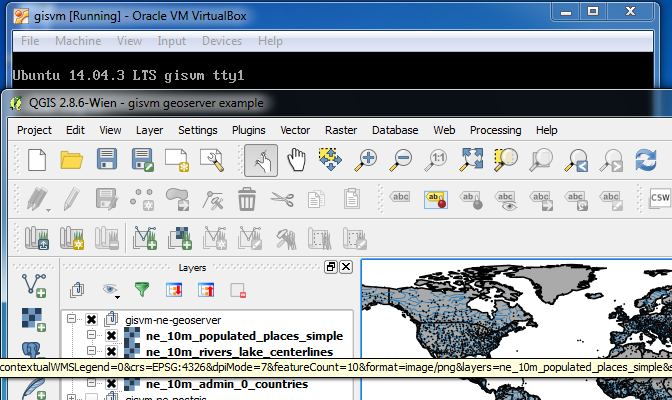Viewport: 672px width, 400px height.
Task: Collapse ne_10m_rivers_lake_centerlines layer node
Action: click(91, 350)
